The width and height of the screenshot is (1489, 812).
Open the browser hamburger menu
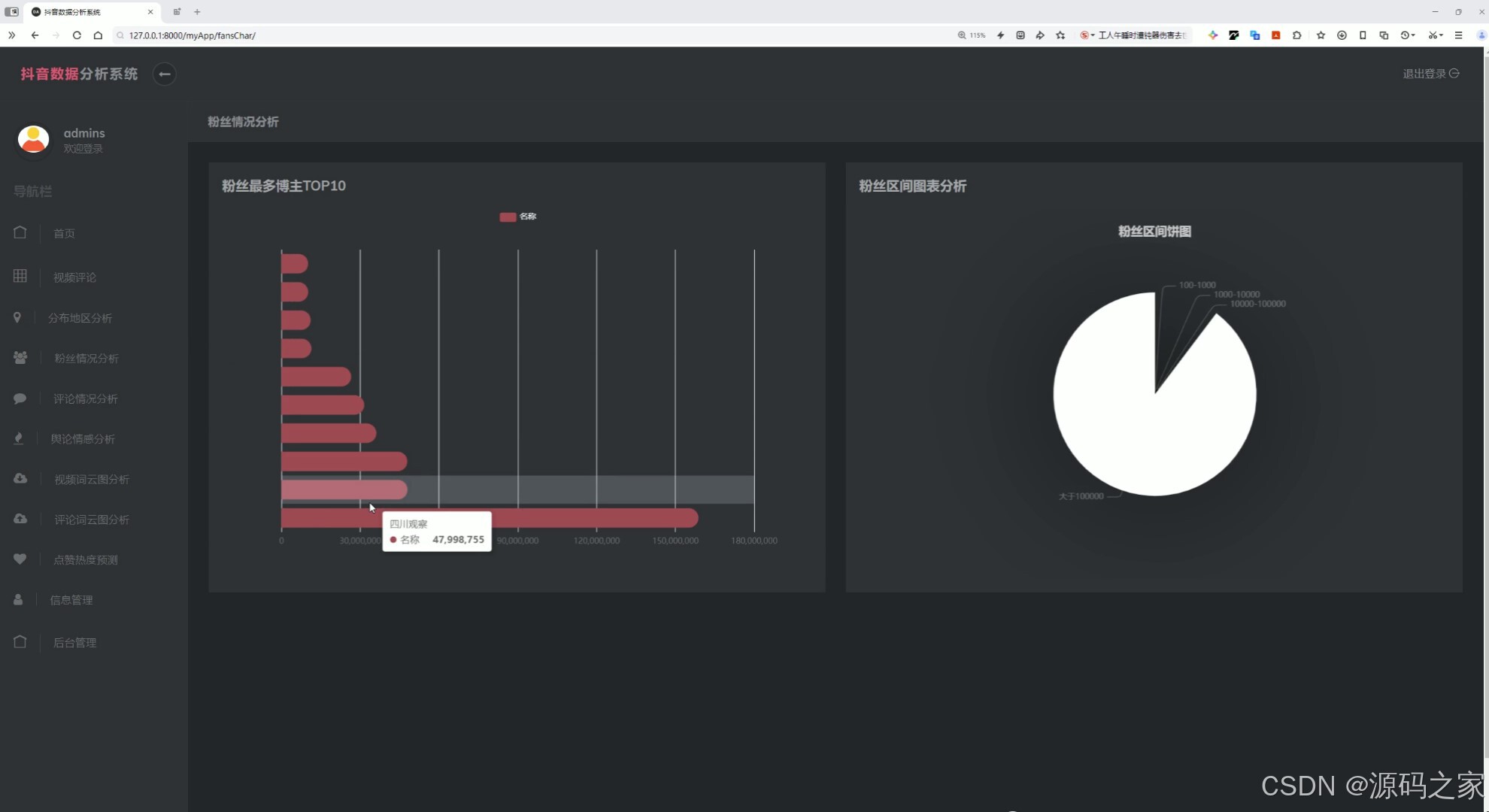(1458, 35)
